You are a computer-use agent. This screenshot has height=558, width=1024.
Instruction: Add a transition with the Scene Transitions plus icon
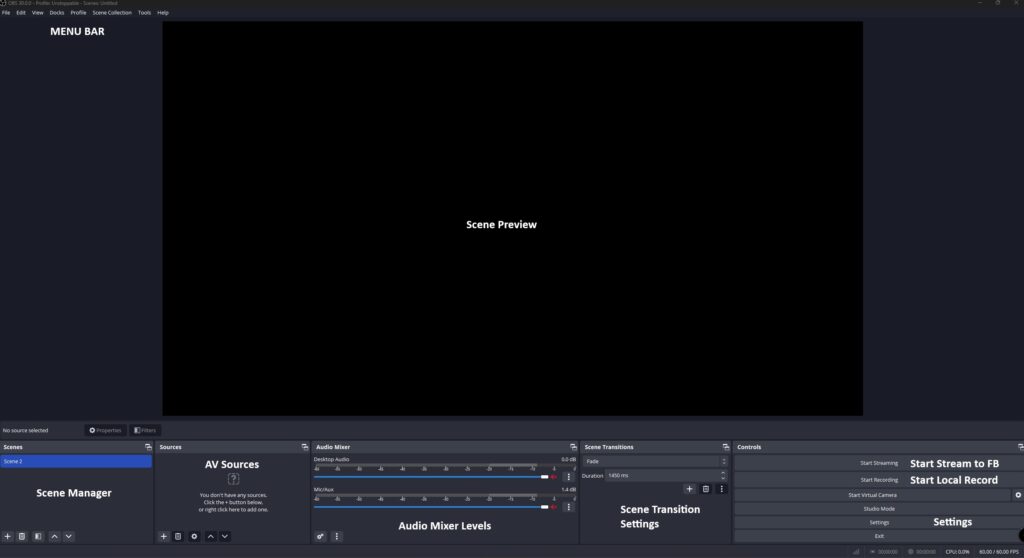(x=689, y=489)
